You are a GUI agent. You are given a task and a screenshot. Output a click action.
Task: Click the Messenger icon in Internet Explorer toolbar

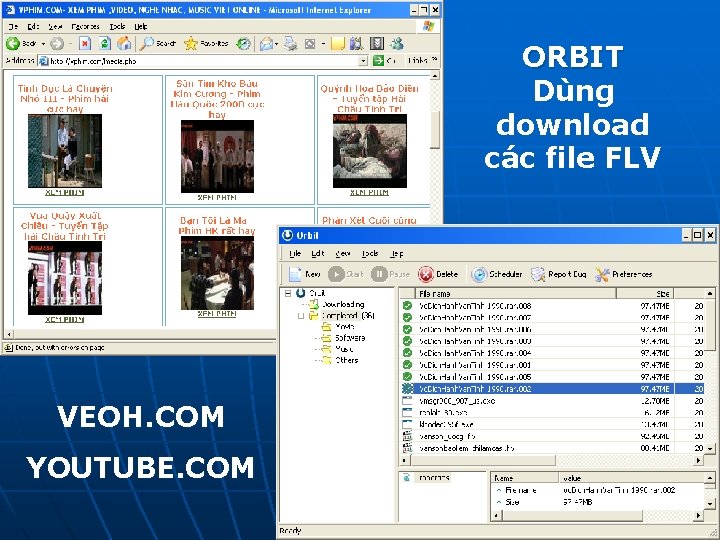397,44
